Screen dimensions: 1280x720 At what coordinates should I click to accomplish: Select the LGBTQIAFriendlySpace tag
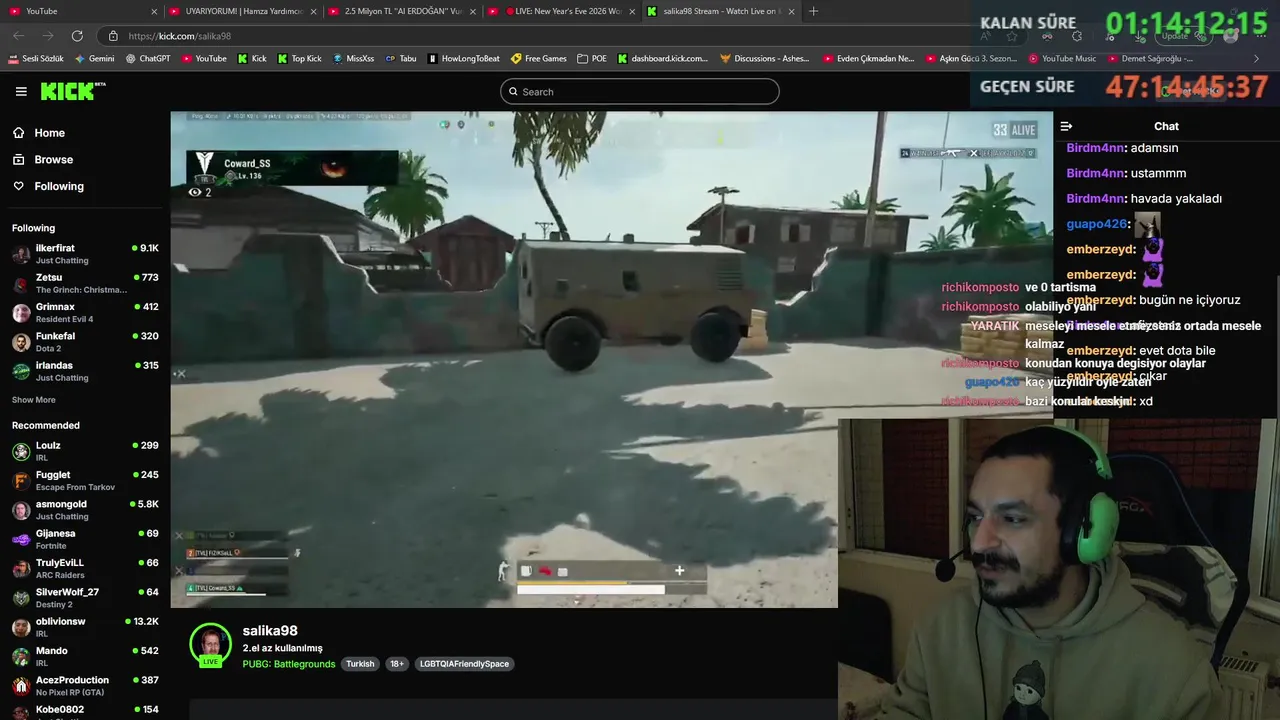pyautogui.click(x=464, y=664)
